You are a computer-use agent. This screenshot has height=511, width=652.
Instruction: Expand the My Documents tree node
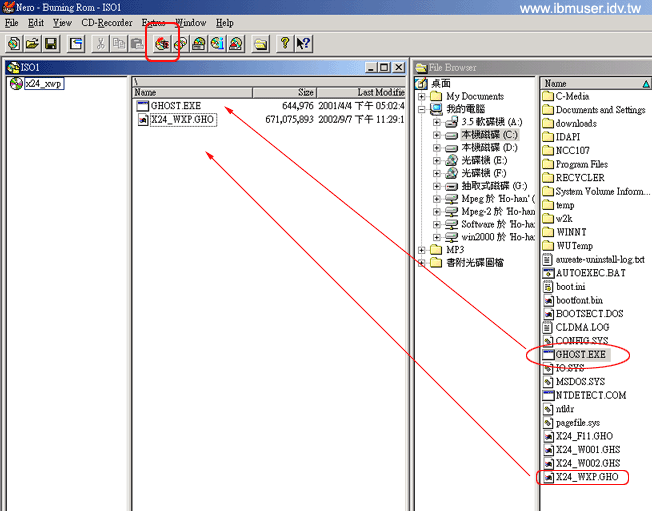pyautogui.click(x=422, y=96)
